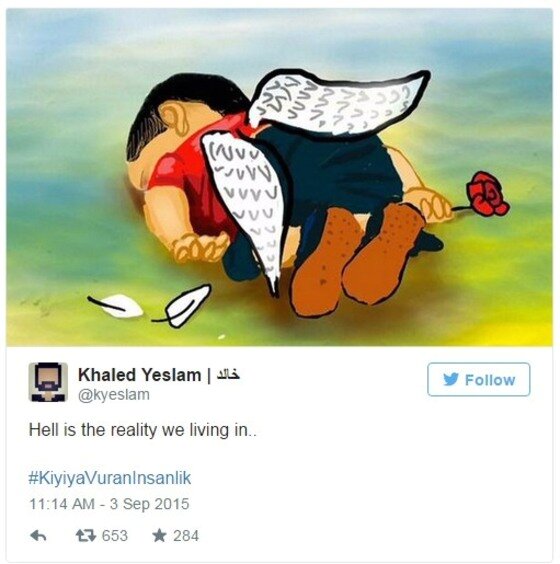Screen dimensions: 560x564
Task: Open the Khaled Yeslam display name
Action: [x=140, y=375]
